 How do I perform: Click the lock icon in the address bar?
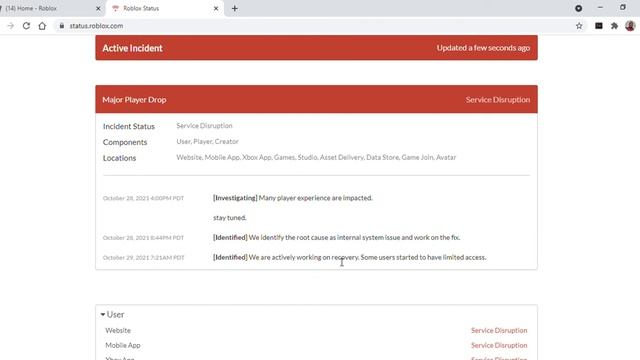tap(62, 26)
